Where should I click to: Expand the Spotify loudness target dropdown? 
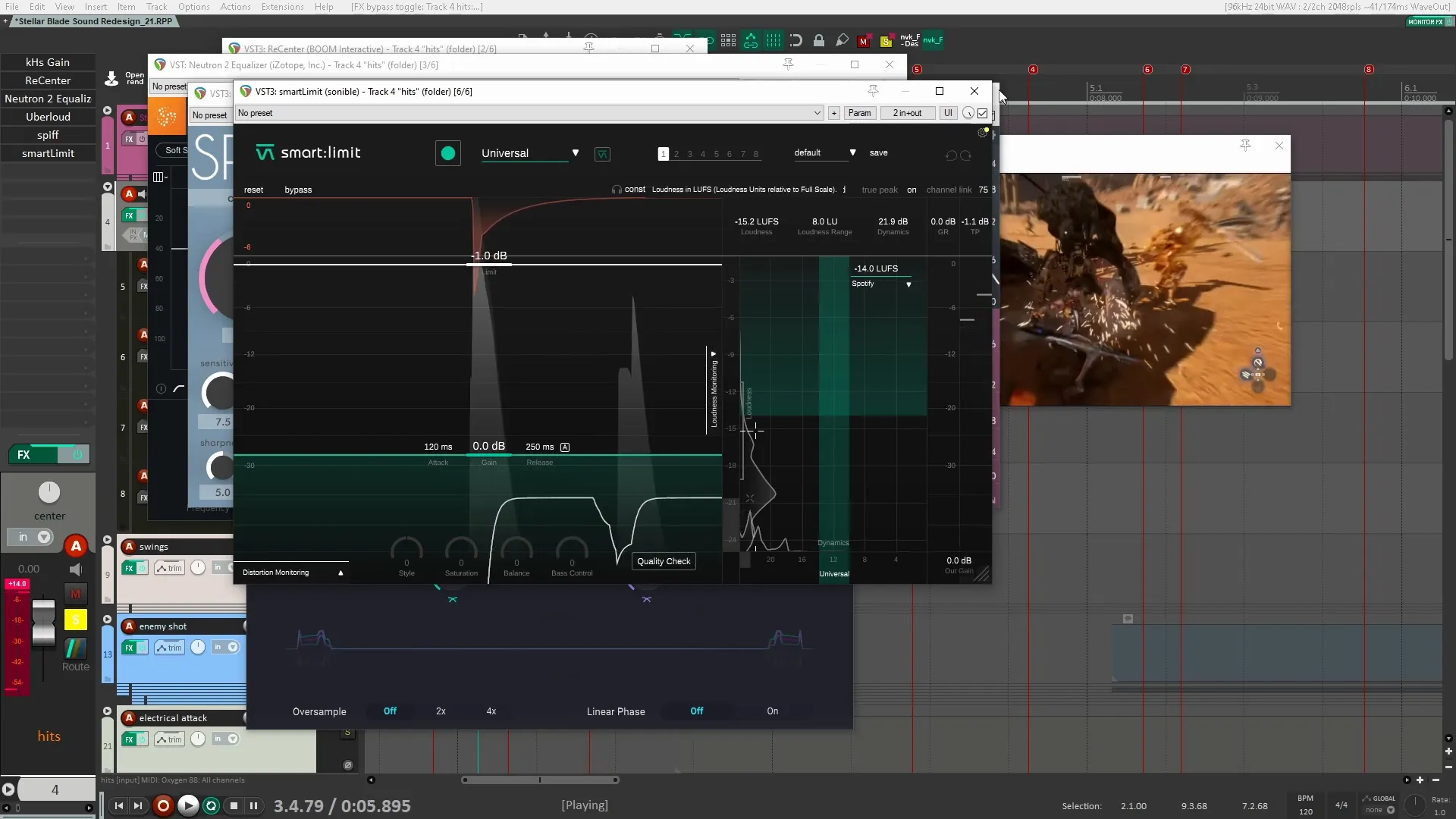pos(908,284)
